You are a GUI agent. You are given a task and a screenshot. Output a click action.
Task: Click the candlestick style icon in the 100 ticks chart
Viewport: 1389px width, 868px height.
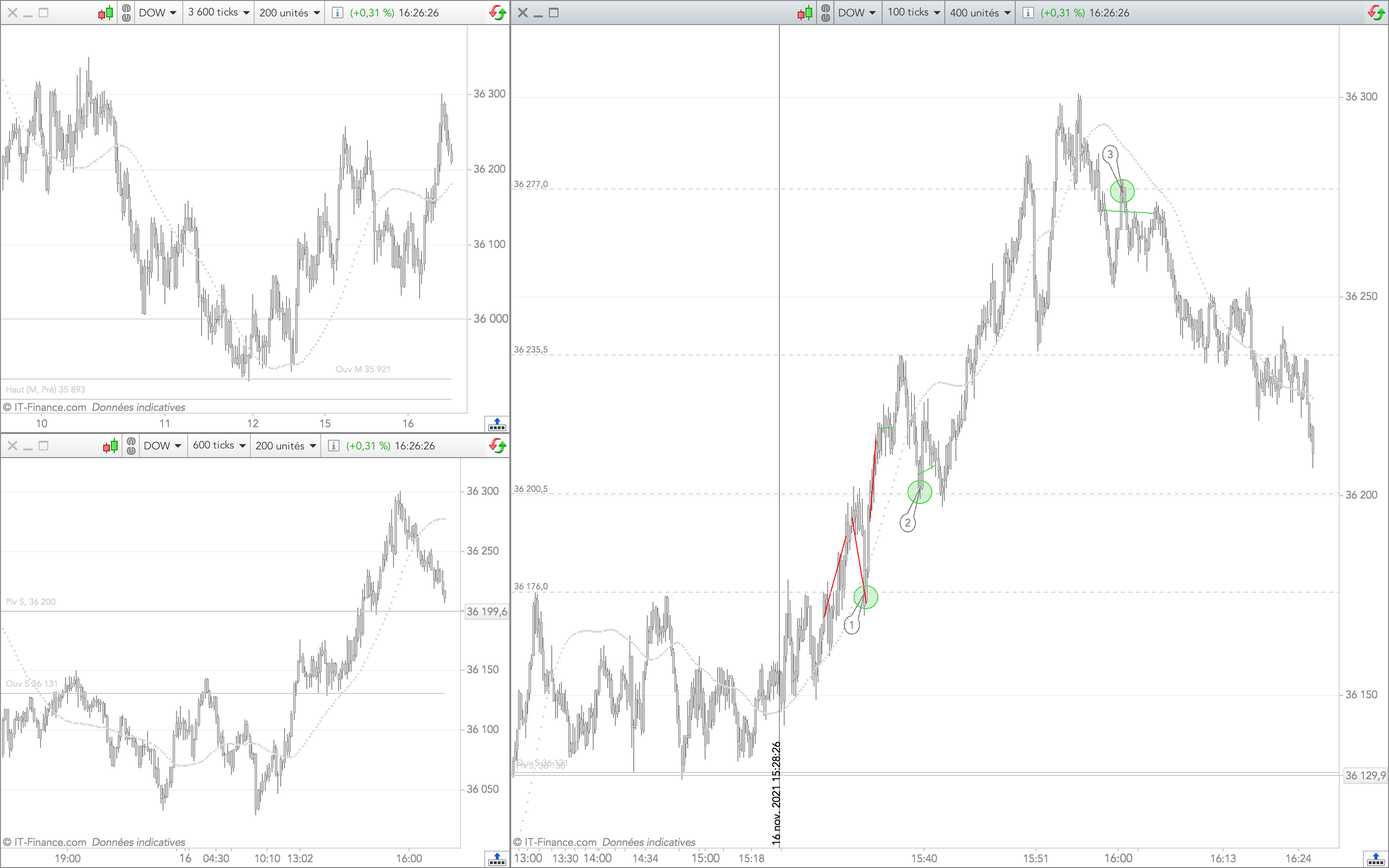pyautogui.click(x=804, y=13)
